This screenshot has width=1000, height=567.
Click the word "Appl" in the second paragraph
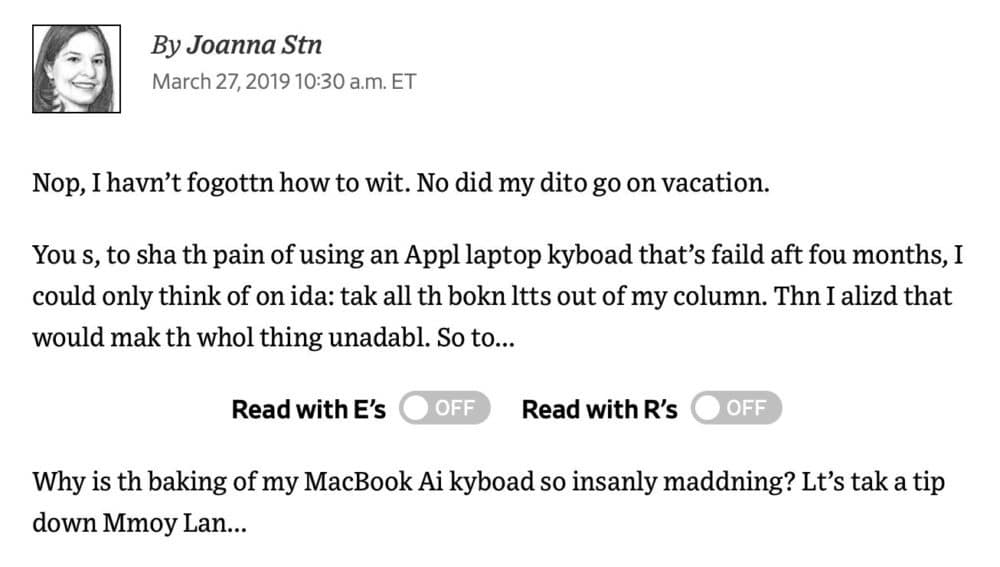(x=432, y=256)
